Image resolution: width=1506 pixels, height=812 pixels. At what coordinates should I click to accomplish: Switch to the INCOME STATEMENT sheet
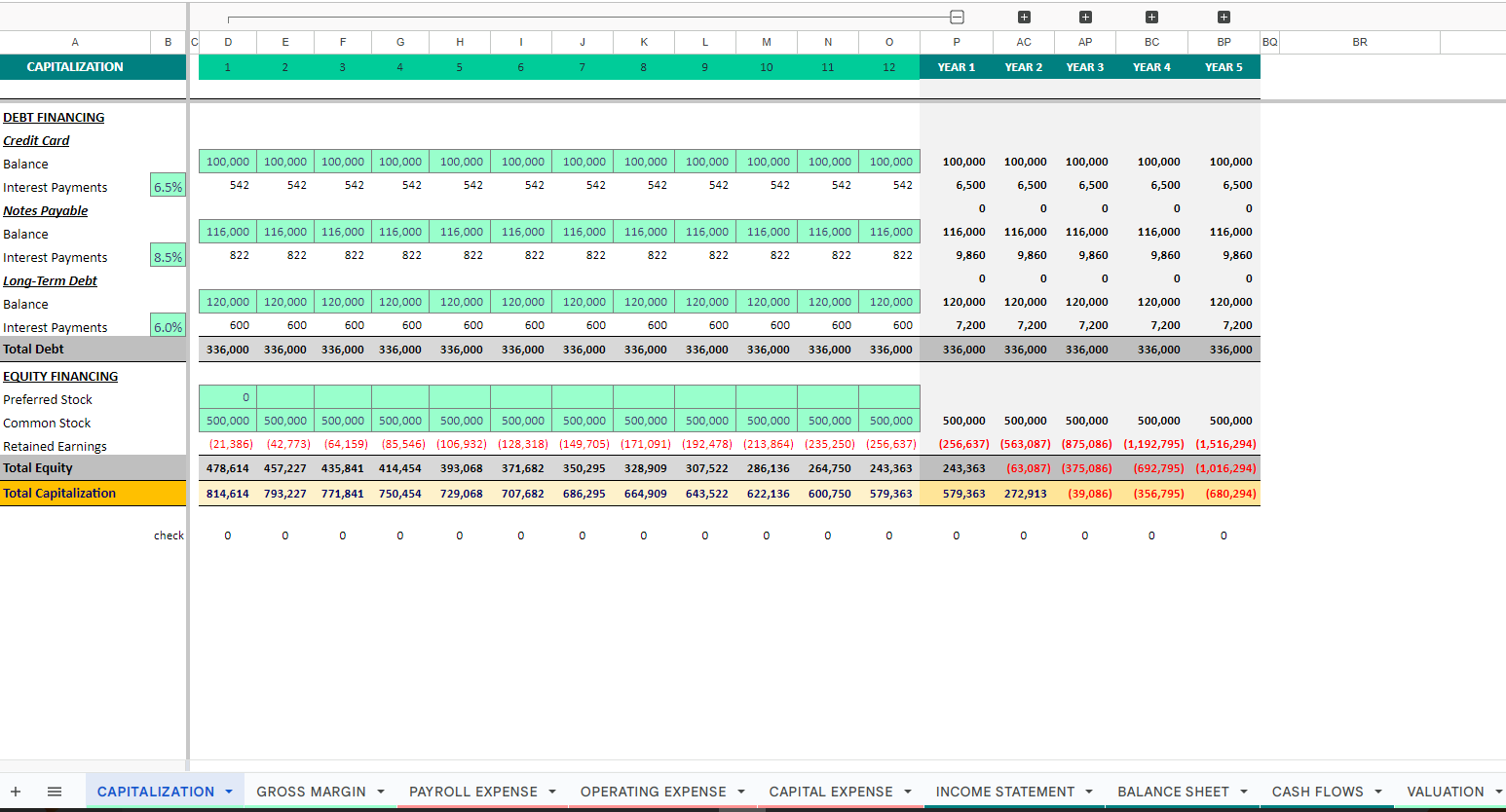(x=1005, y=792)
